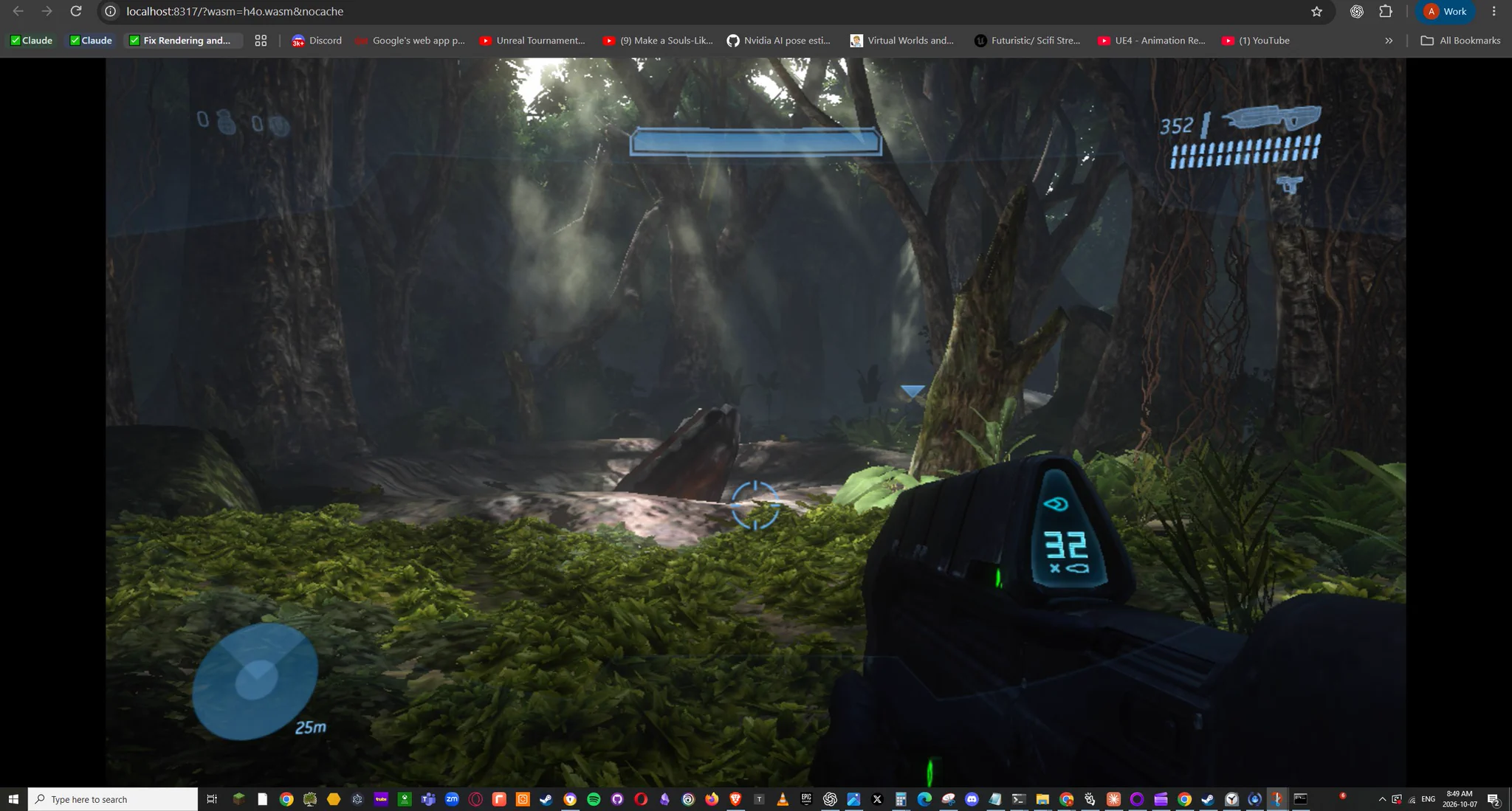The image size is (1512, 811).
Task: Open the apps grid shortcut in bookmarks bar
Action: (261, 41)
